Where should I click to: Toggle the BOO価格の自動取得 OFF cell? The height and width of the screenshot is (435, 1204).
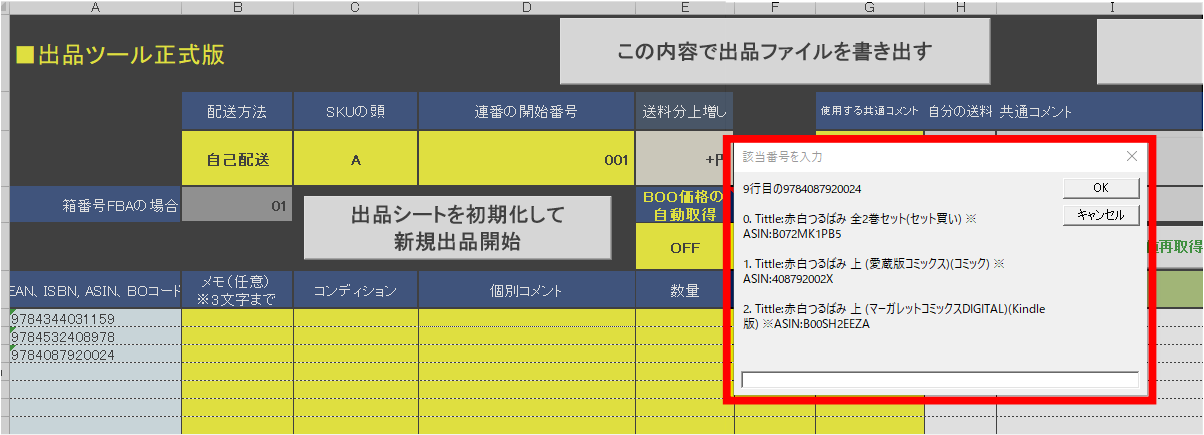684,247
